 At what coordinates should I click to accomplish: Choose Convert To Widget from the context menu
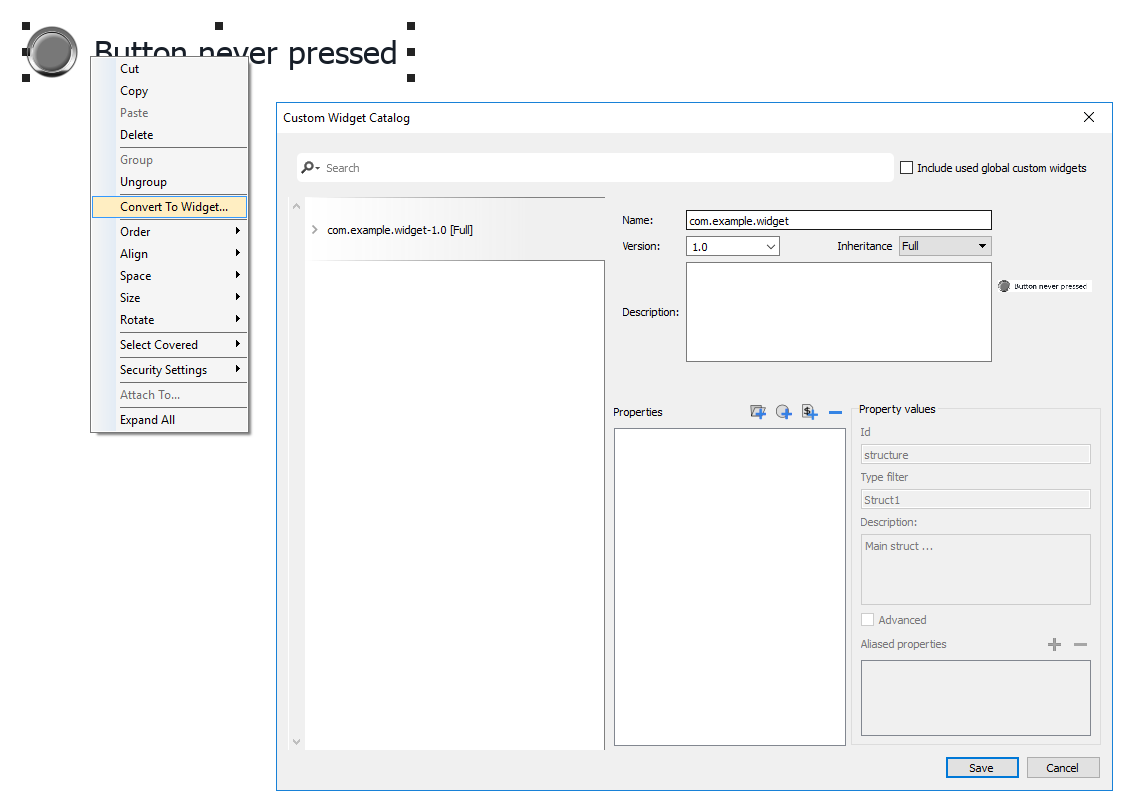(169, 207)
